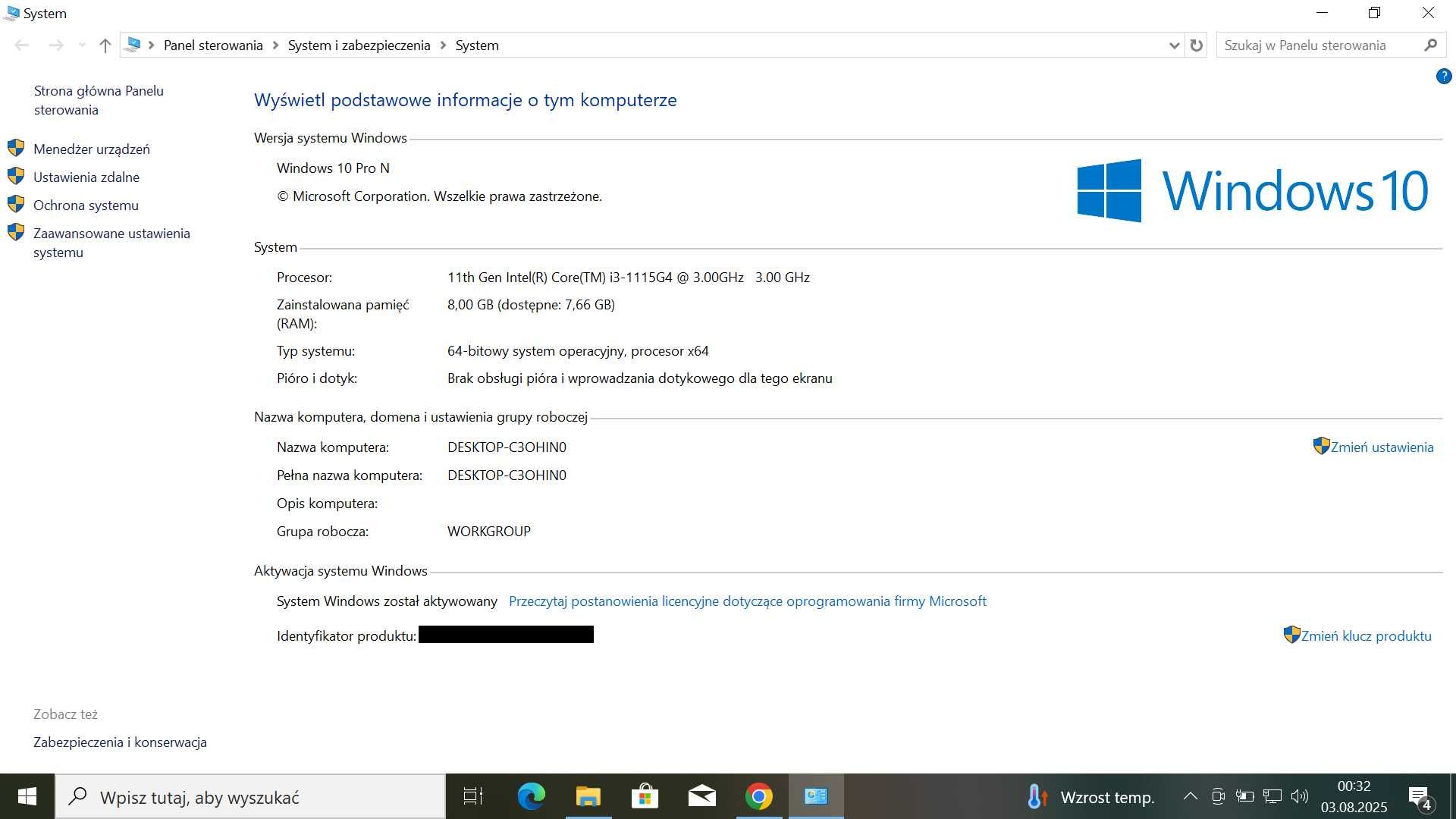Go to Strona główna Panelu sterowania
This screenshot has height=819, width=1456.
(x=99, y=100)
